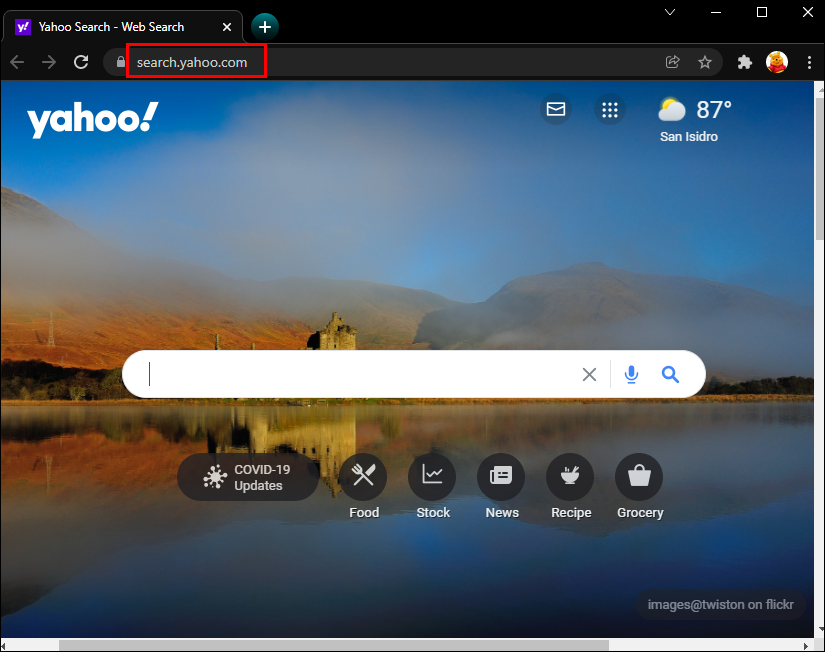Open the Stock chart shortcut icon
This screenshot has height=652, width=825.
(432, 477)
